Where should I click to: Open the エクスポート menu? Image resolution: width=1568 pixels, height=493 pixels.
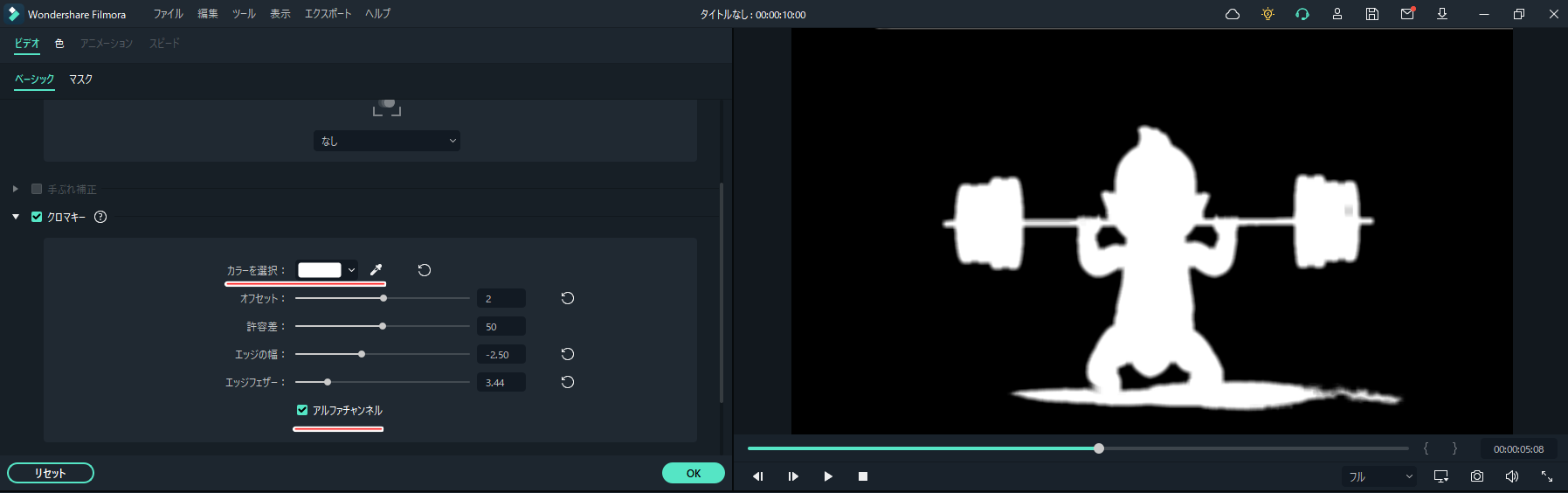tap(328, 14)
